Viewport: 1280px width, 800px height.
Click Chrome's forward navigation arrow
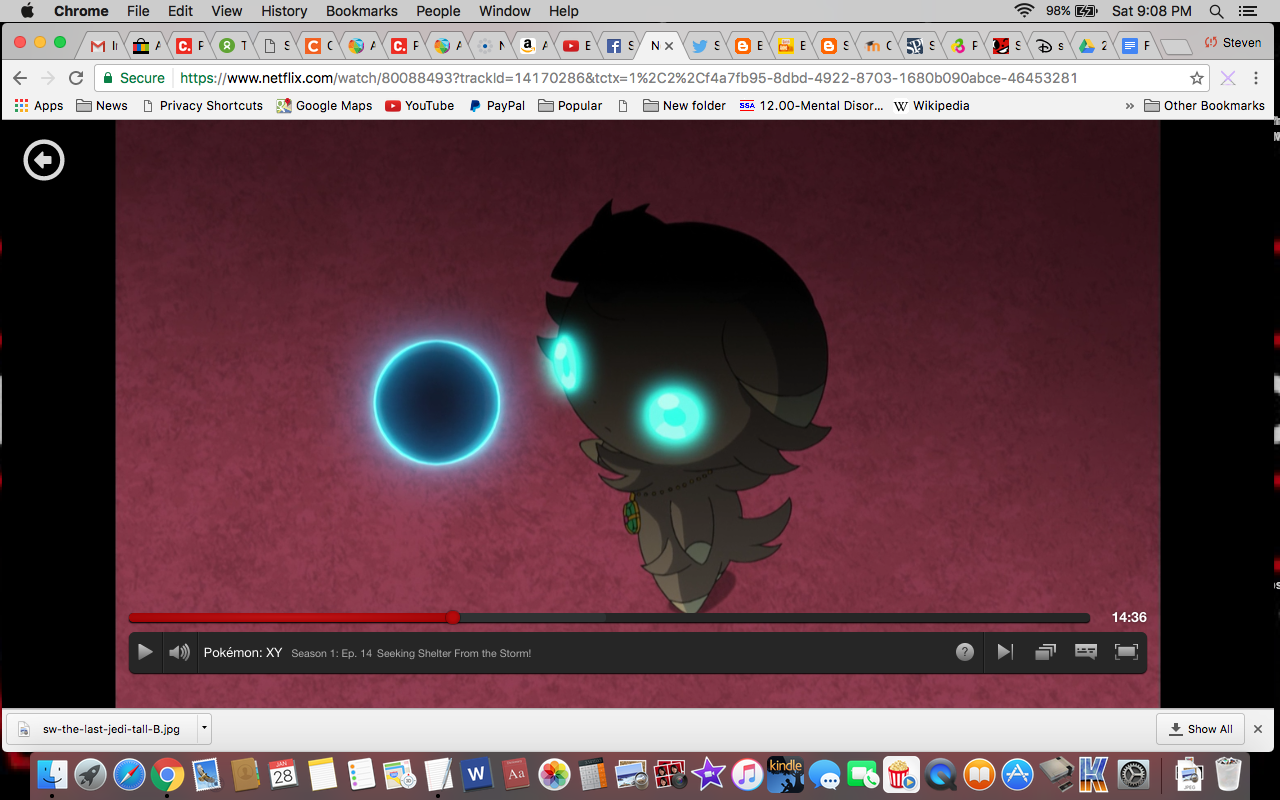(x=48, y=78)
